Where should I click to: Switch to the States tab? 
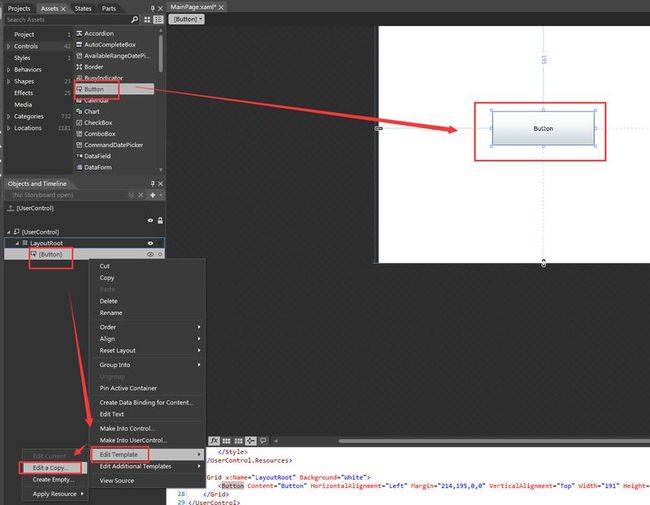[x=83, y=8]
